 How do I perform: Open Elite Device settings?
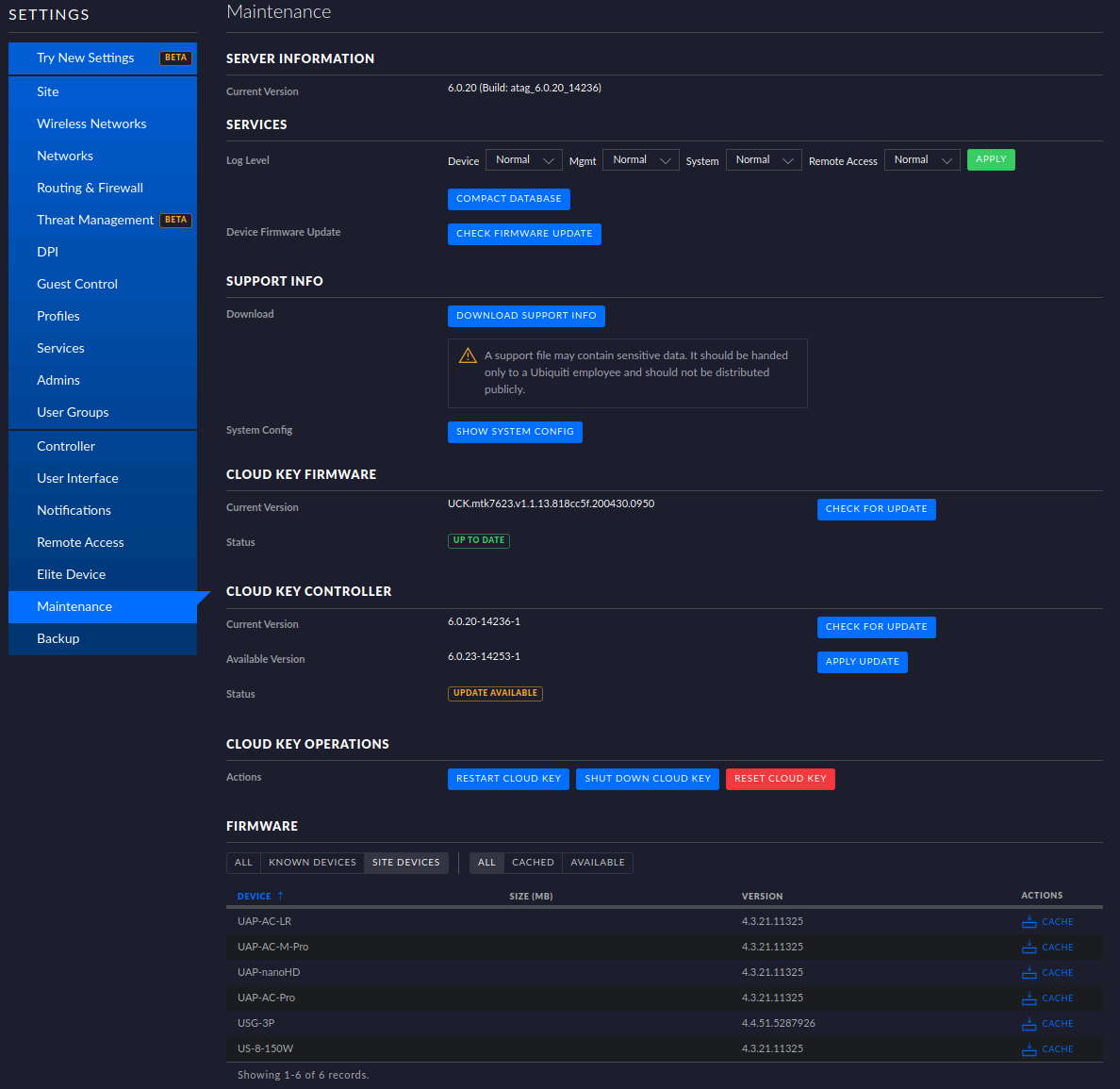coord(103,575)
